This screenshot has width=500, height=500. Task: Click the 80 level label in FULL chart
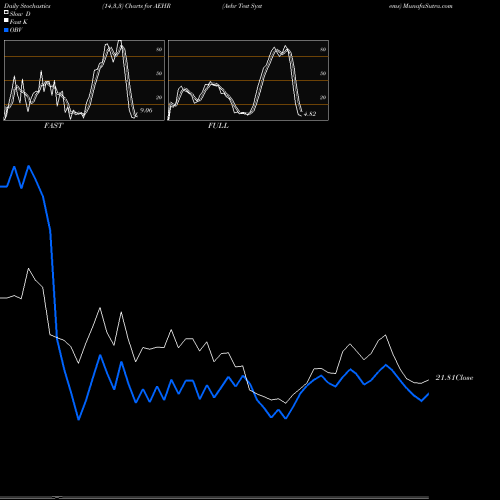(x=323, y=49)
